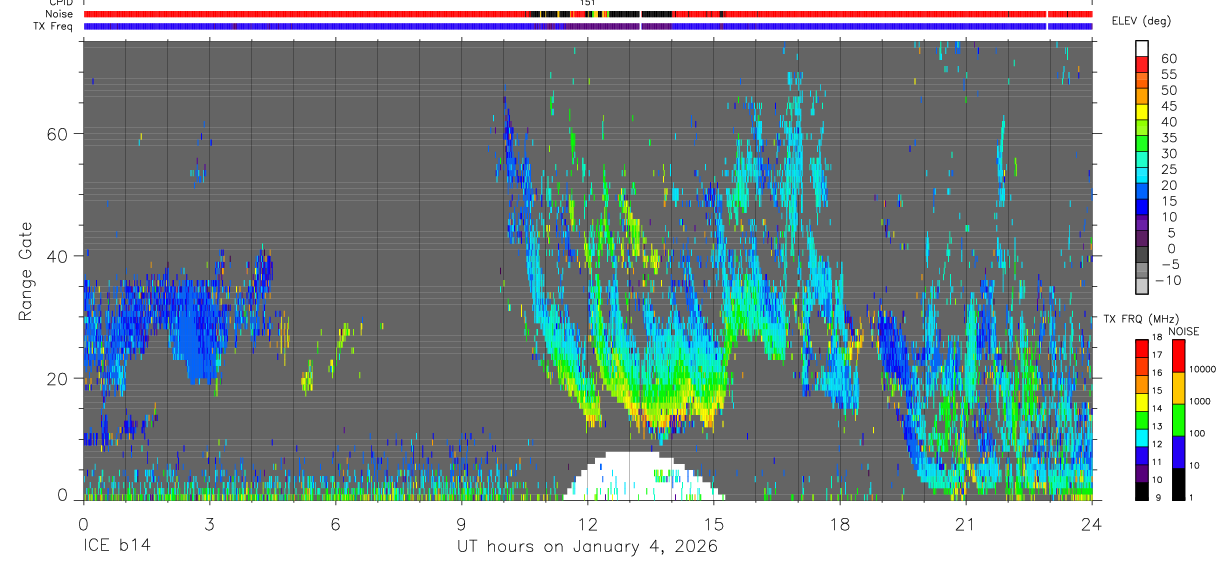Click the '21' tick label on the UT axis
Viewport: 1228px width, 567px height.
(966, 524)
